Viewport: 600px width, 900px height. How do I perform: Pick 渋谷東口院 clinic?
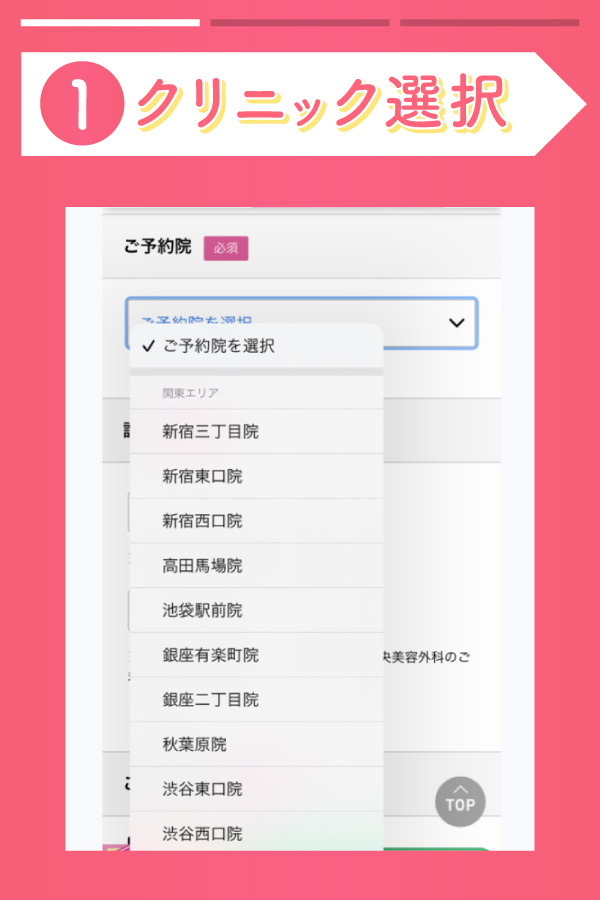tap(202, 788)
